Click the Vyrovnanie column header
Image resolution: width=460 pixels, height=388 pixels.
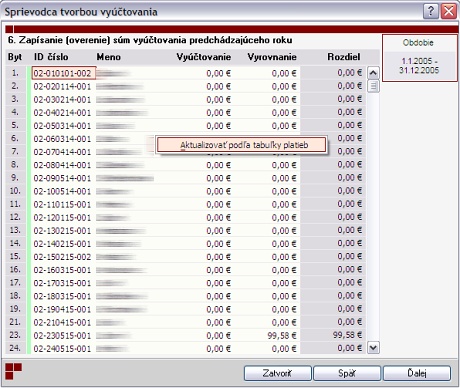click(272, 57)
